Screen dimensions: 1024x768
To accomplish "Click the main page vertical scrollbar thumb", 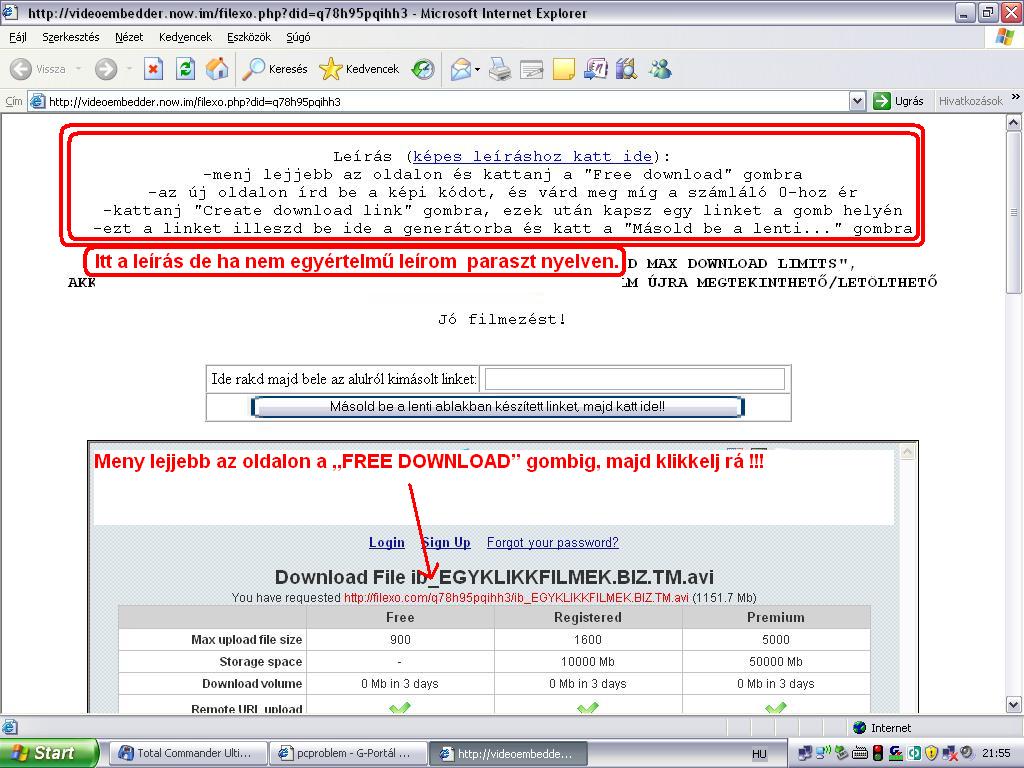I will (1014, 212).
